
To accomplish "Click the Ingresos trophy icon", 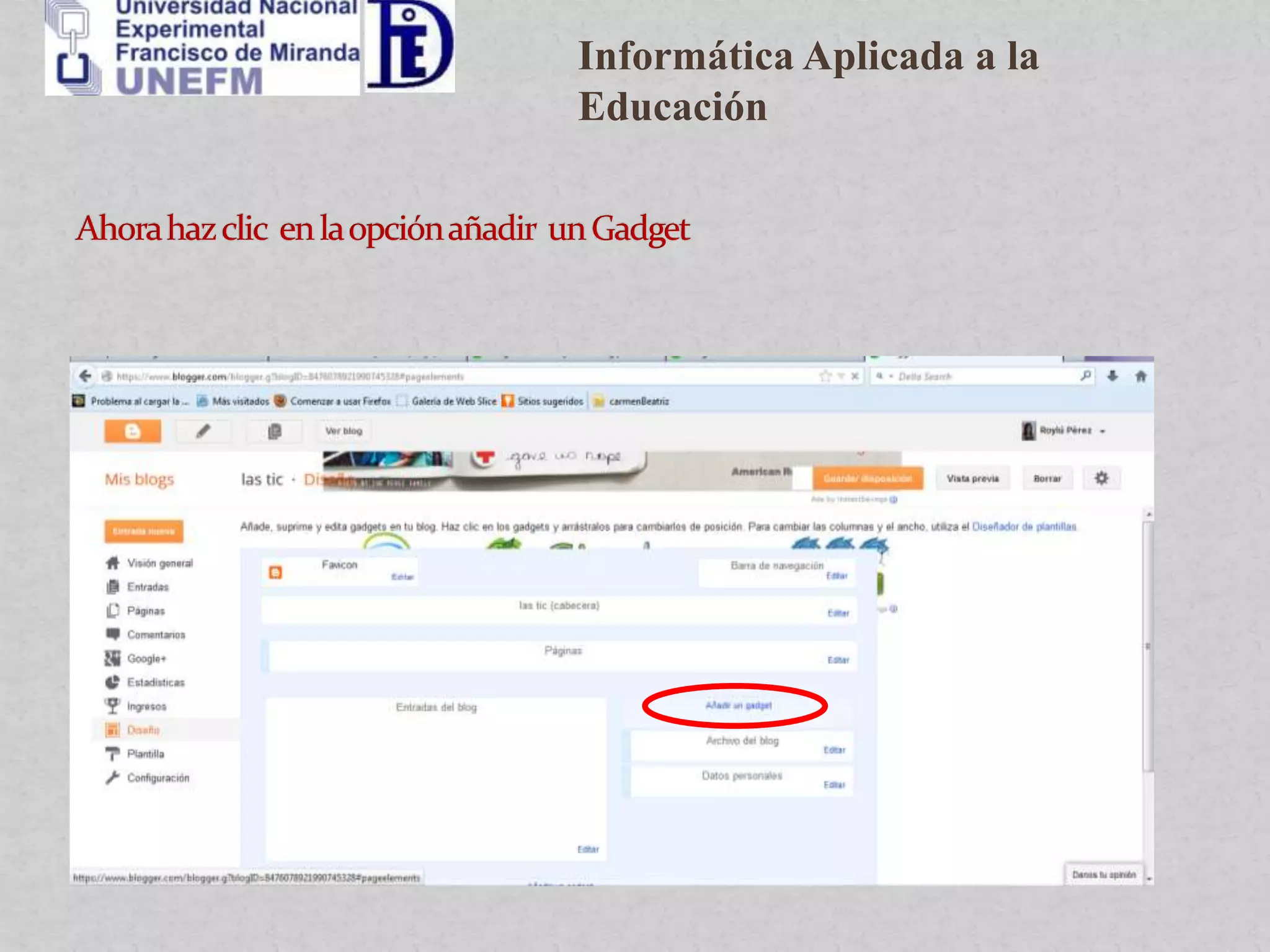I will pyautogui.click(x=112, y=706).
